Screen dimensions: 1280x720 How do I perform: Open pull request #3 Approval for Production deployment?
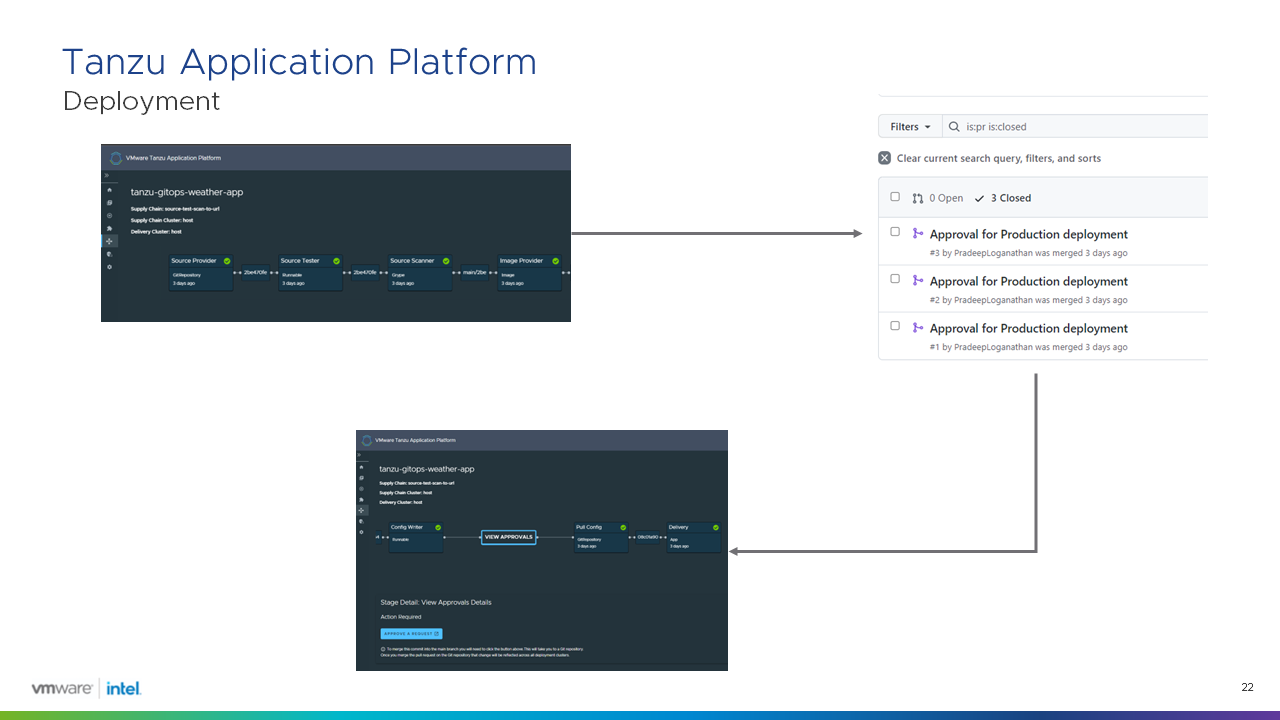click(1029, 234)
